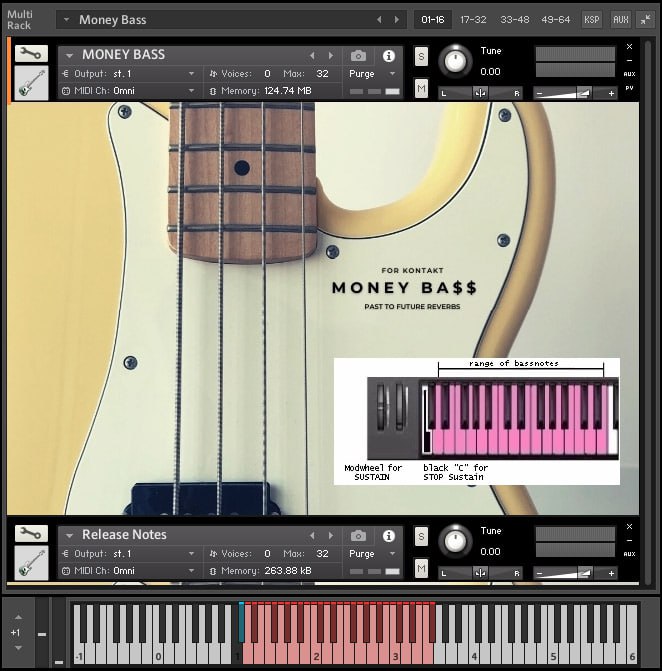This screenshot has height=671, width=662.
Task: Expand Release Notes Purge menu
Action: [372, 554]
